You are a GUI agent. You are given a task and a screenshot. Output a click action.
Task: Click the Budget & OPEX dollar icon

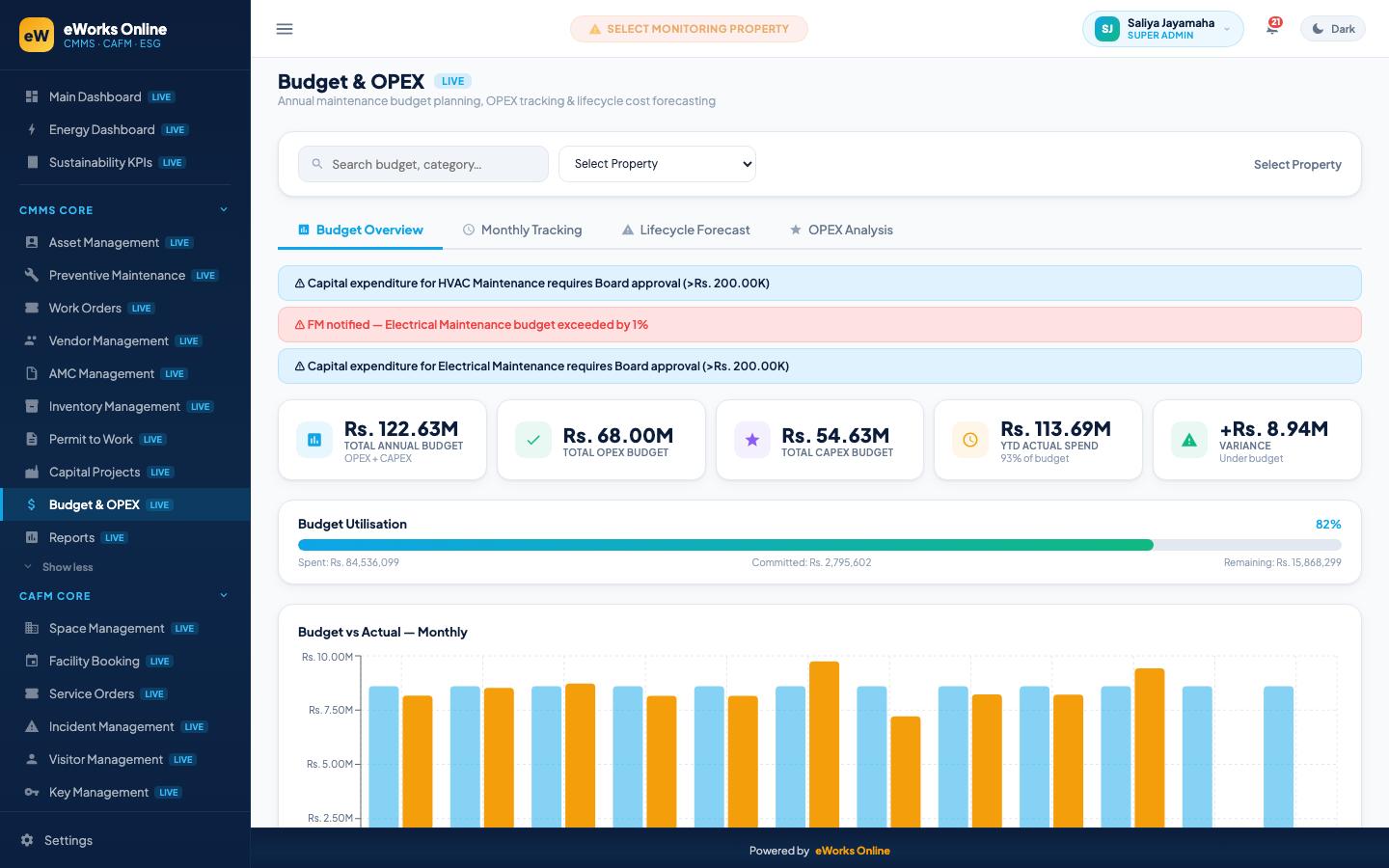(x=32, y=504)
